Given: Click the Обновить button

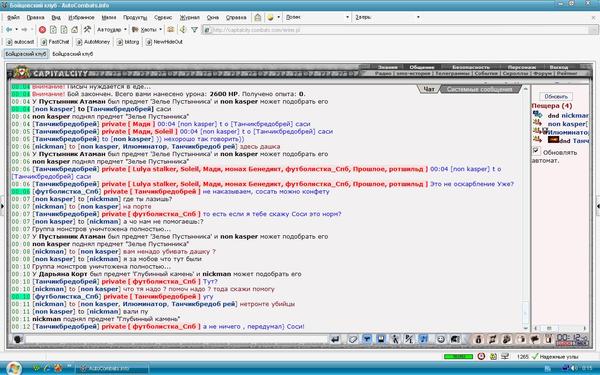Looking at the screenshot, I should tap(556, 96).
